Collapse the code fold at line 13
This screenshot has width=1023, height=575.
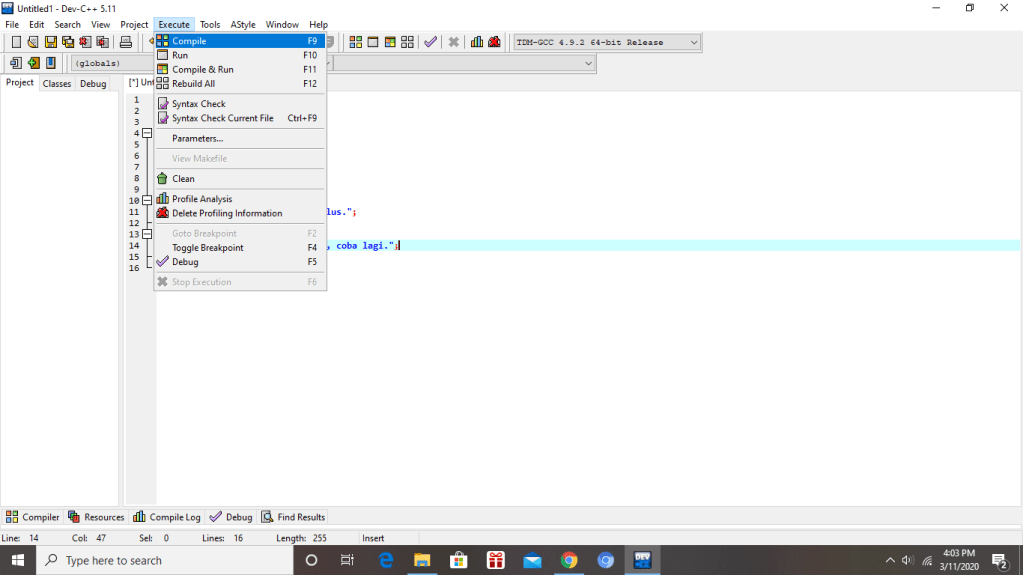click(x=147, y=234)
